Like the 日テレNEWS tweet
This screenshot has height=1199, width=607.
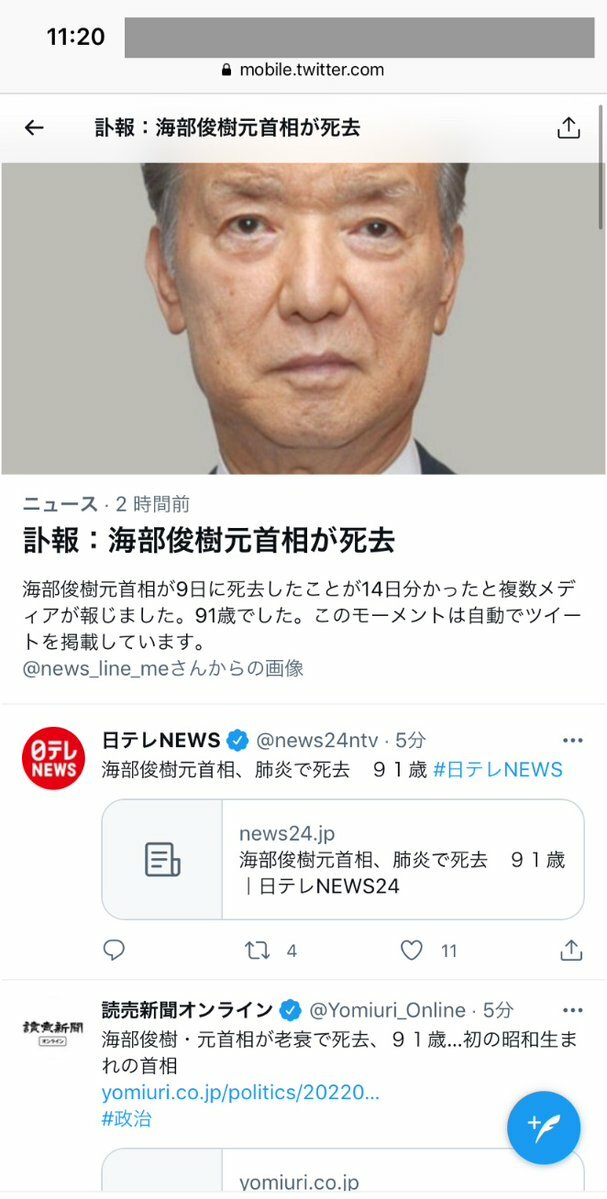412,950
